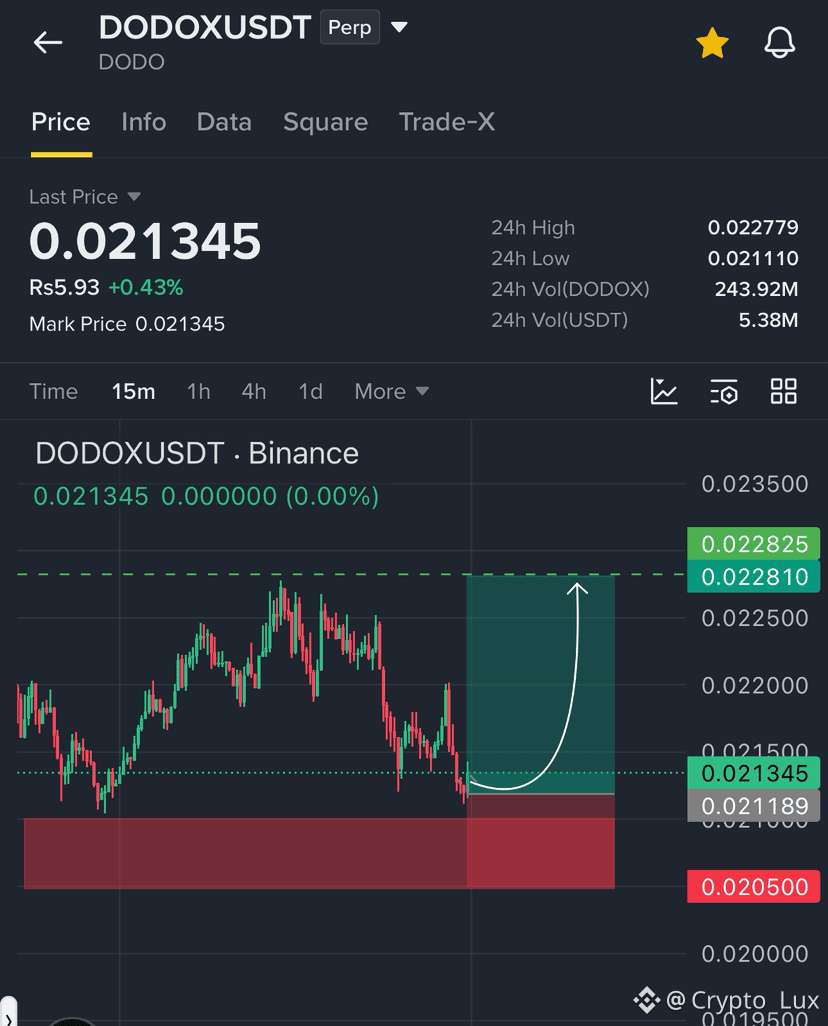Switch to the Info tab
This screenshot has height=1026, width=828.
tap(143, 122)
